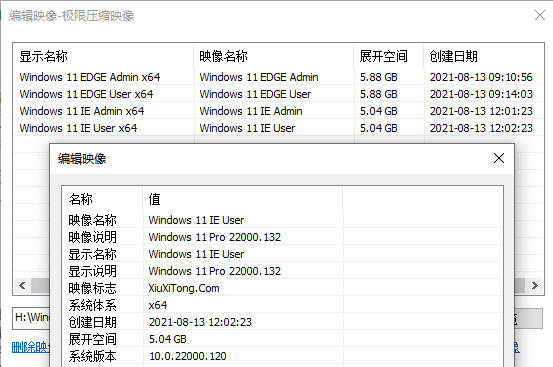Close the 编辑映像-极限压缩映像 window
This screenshot has height=367, width=553.
[540, 15]
